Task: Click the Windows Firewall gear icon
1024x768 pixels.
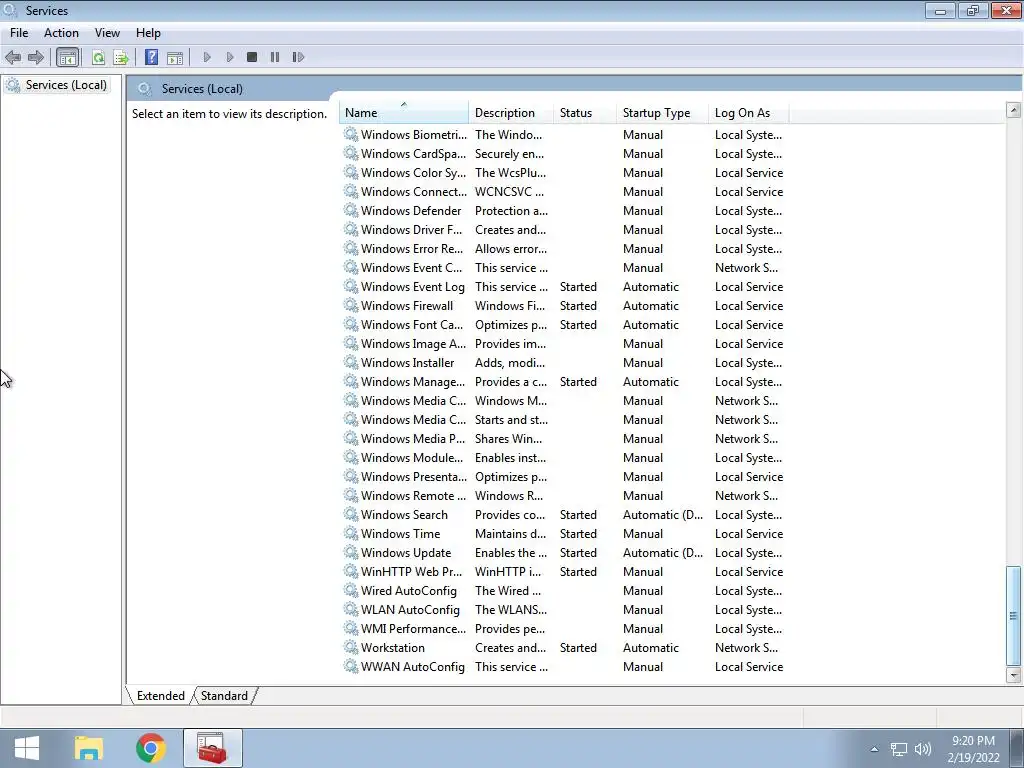Action: (351, 305)
